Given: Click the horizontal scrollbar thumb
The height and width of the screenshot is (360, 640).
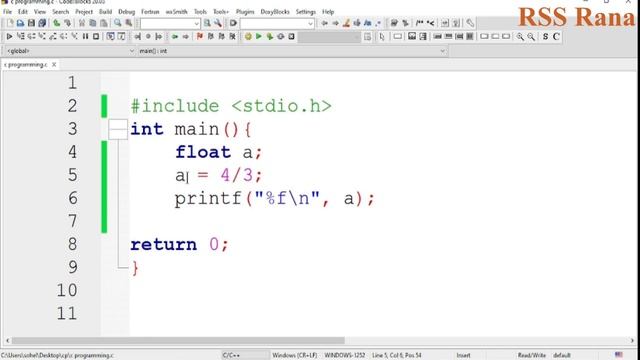Looking at the screenshot, I should pyautogui.click(x=178, y=340).
